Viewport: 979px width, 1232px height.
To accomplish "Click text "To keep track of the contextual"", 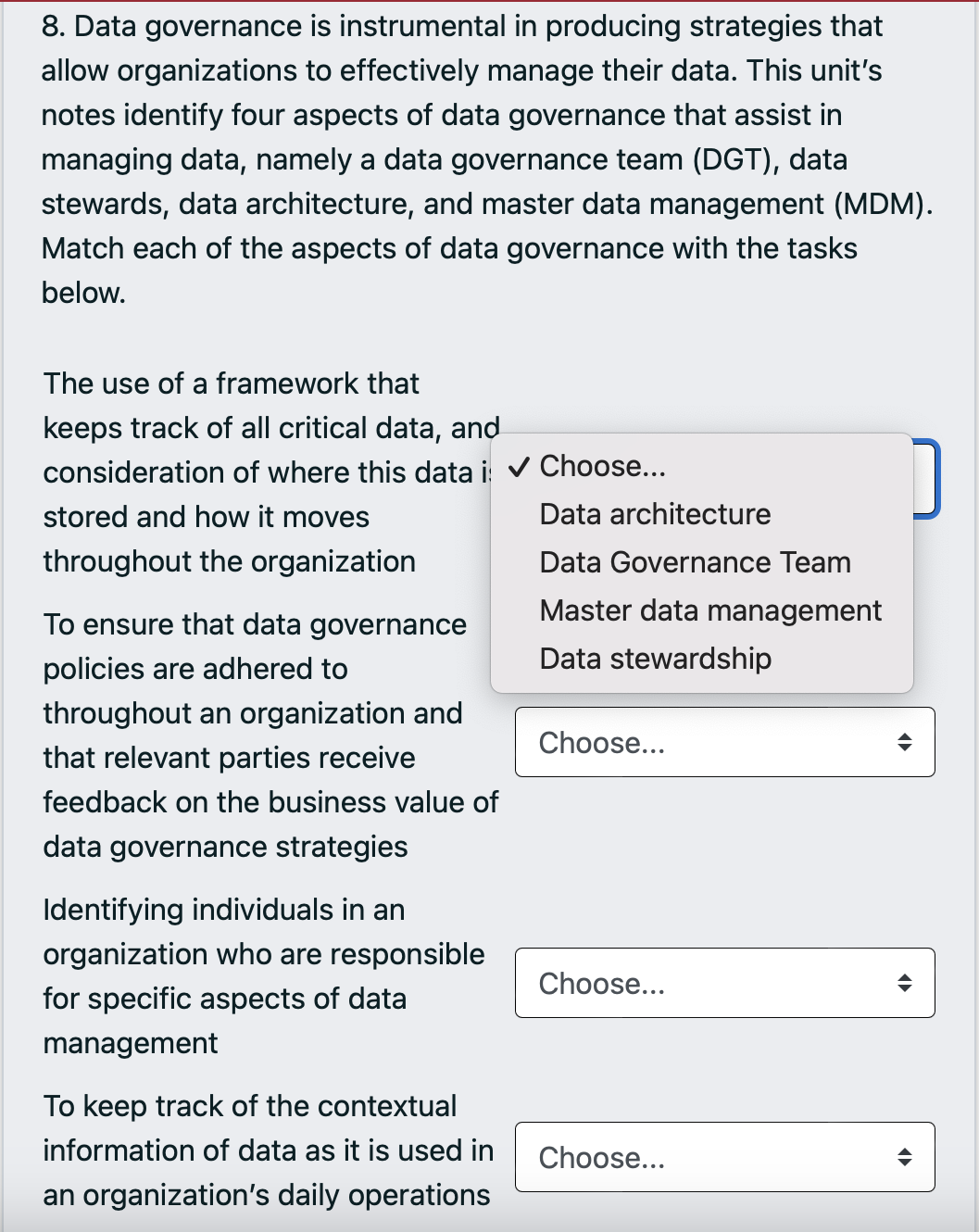I will tap(249, 1105).
